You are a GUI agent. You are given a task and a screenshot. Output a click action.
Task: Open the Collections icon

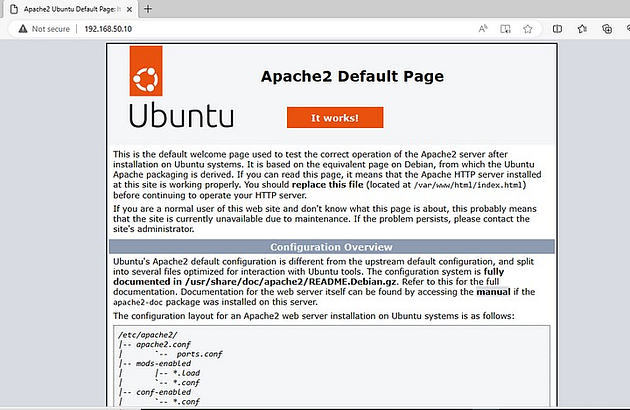[x=607, y=29]
